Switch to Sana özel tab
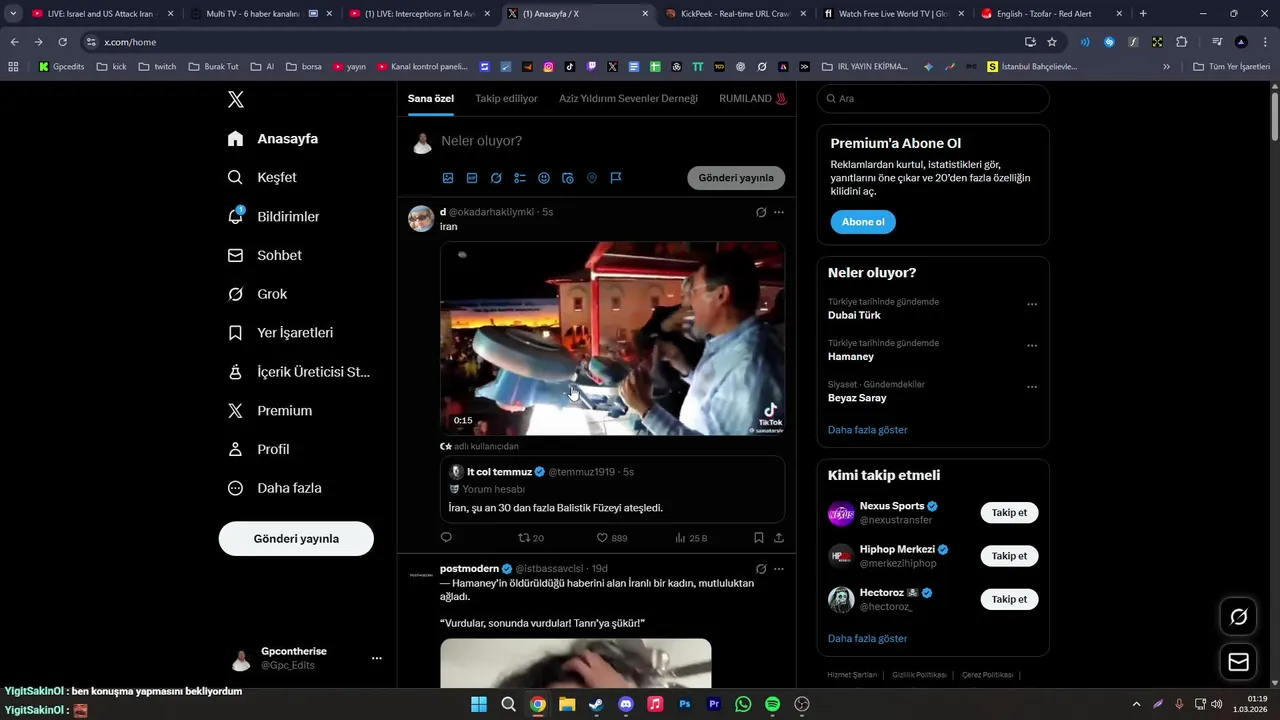The height and width of the screenshot is (720, 1280). tap(431, 99)
